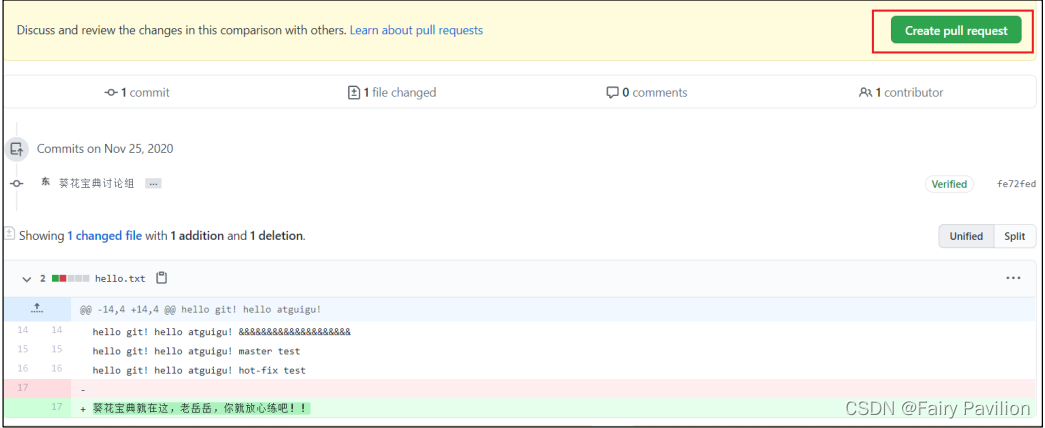This screenshot has width=1045, height=428.
Task: Click the small commit node icon beside 葵花宝典讨论组
Action: point(17,183)
